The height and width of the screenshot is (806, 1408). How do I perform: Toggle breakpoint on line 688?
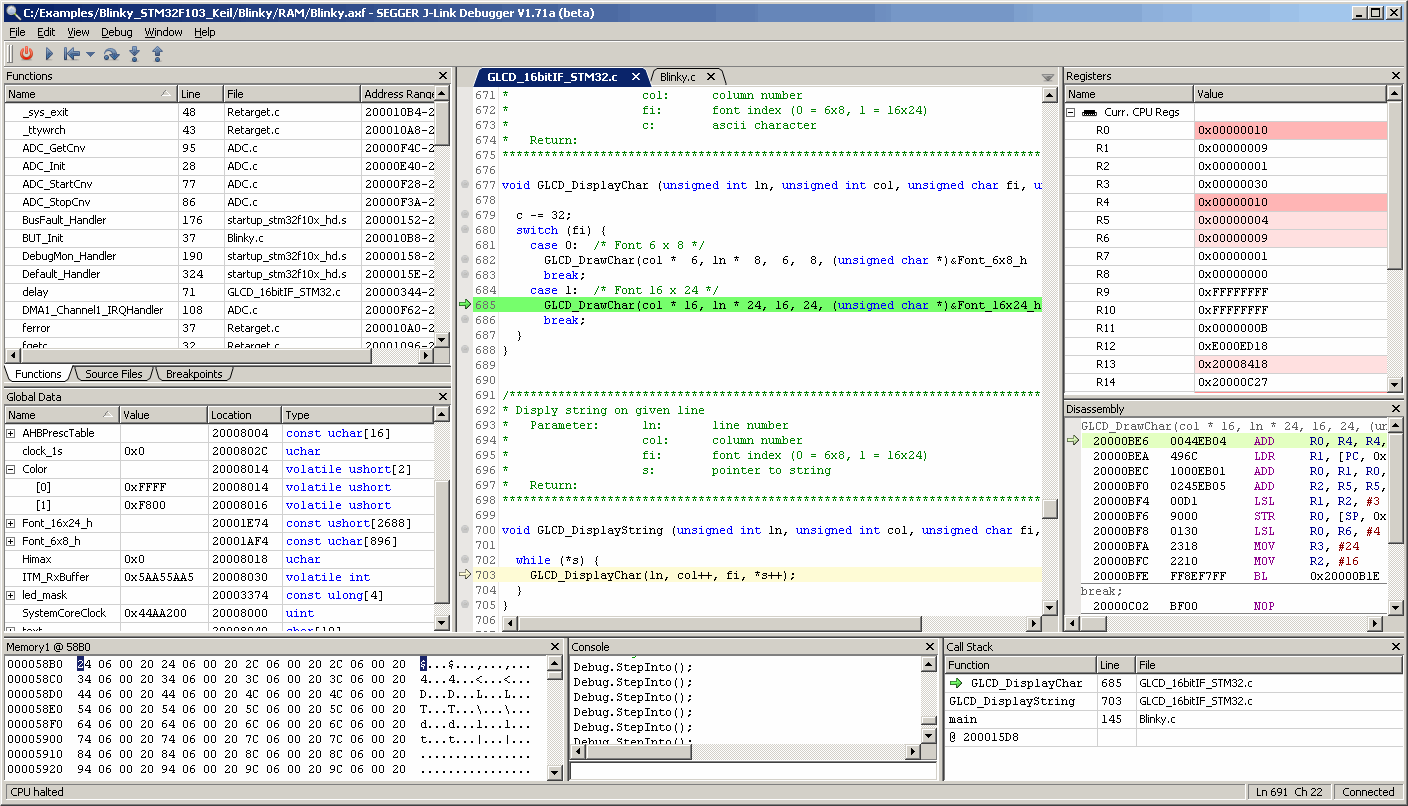[x=465, y=350]
